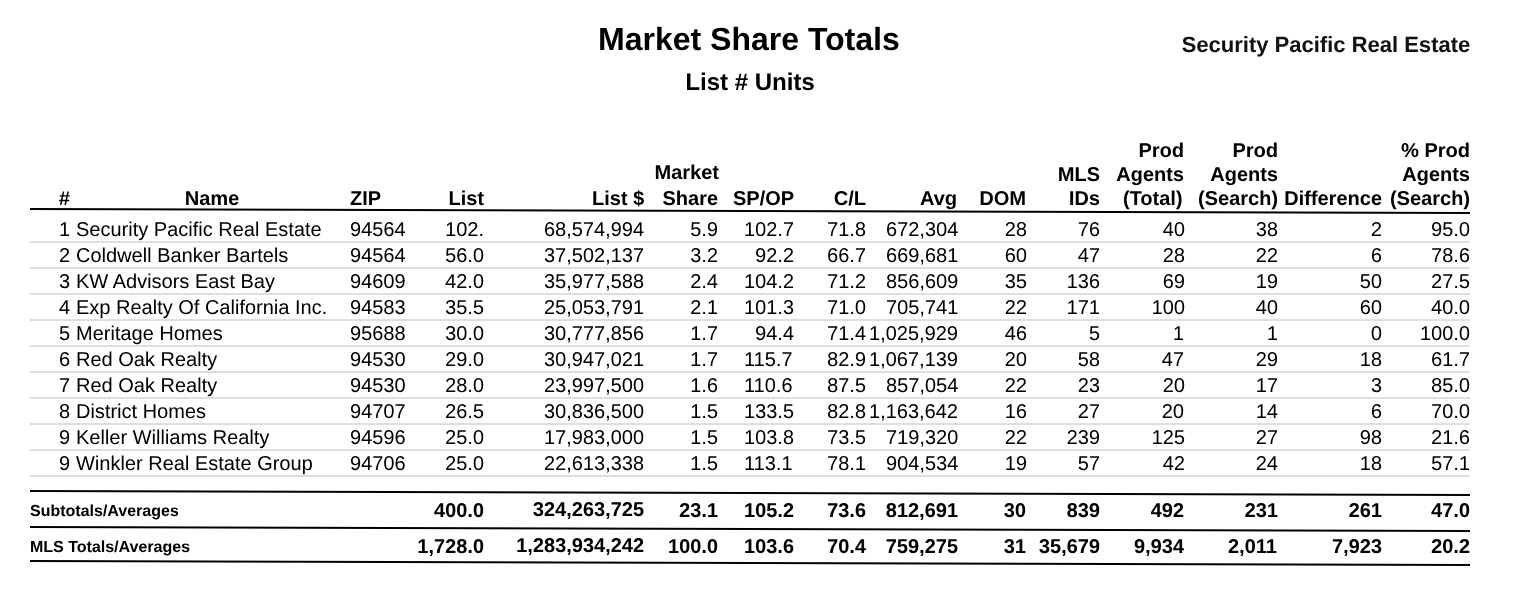Image resolution: width=1523 pixels, height=615 pixels.
Task: Click the DOM column header
Action: (x=1002, y=198)
